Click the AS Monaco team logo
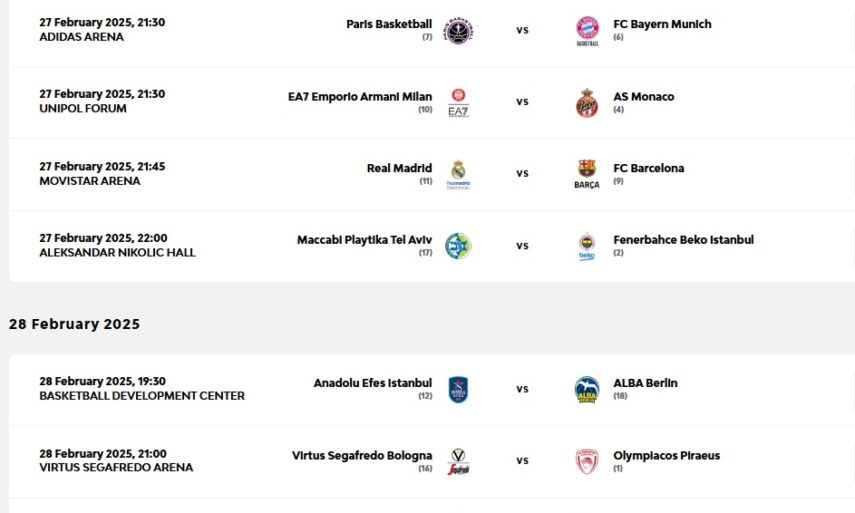The height and width of the screenshot is (513, 855). pyautogui.click(x=588, y=102)
